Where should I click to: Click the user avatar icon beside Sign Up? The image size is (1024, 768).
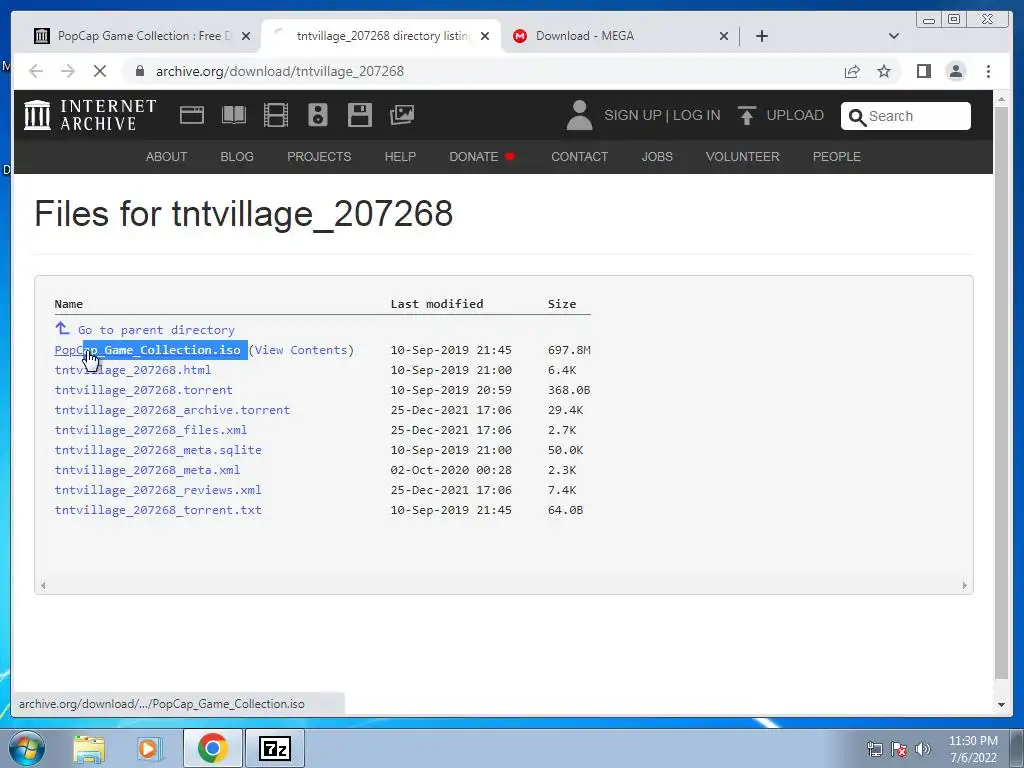579,116
